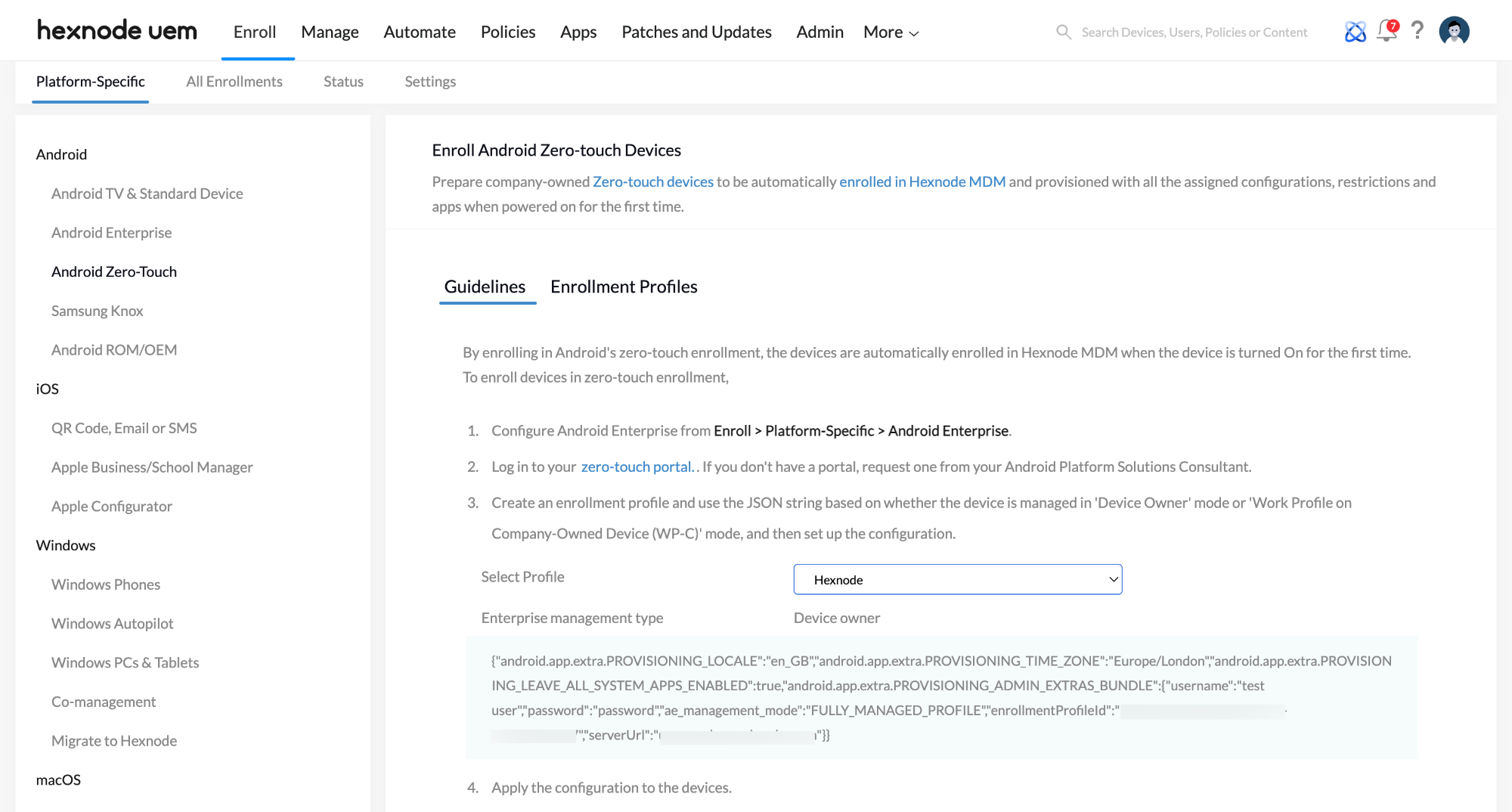1512x812 pixels.
Task: Click the search magnifier icon
Action: tap(1063, 32)
